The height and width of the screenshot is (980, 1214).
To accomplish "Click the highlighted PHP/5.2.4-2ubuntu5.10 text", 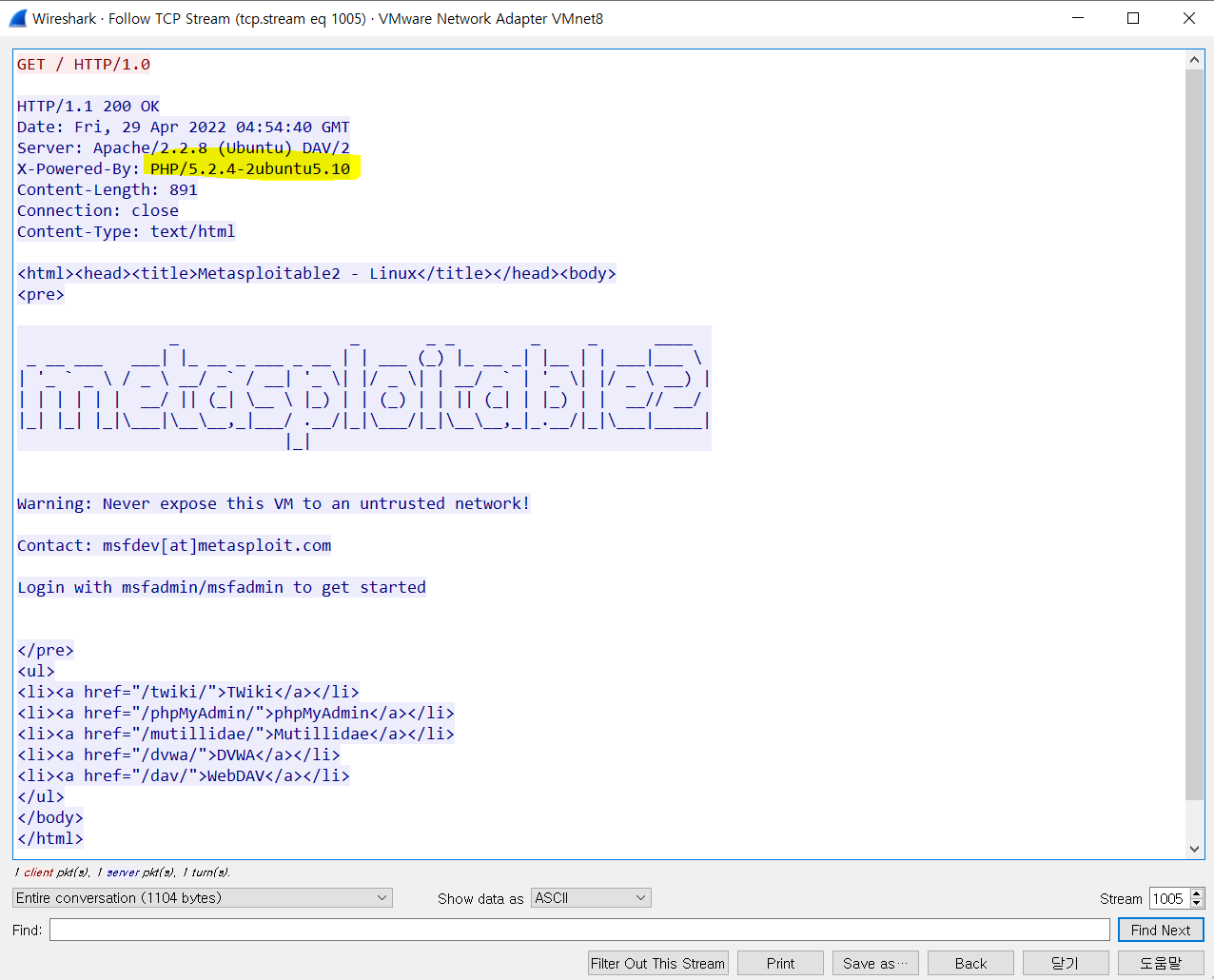I will 250,168.
